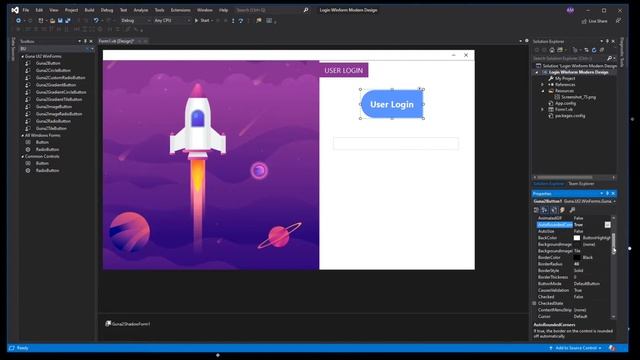Click the Start debugging button
This screenshot has height=360, width=640.
point(203,20)
